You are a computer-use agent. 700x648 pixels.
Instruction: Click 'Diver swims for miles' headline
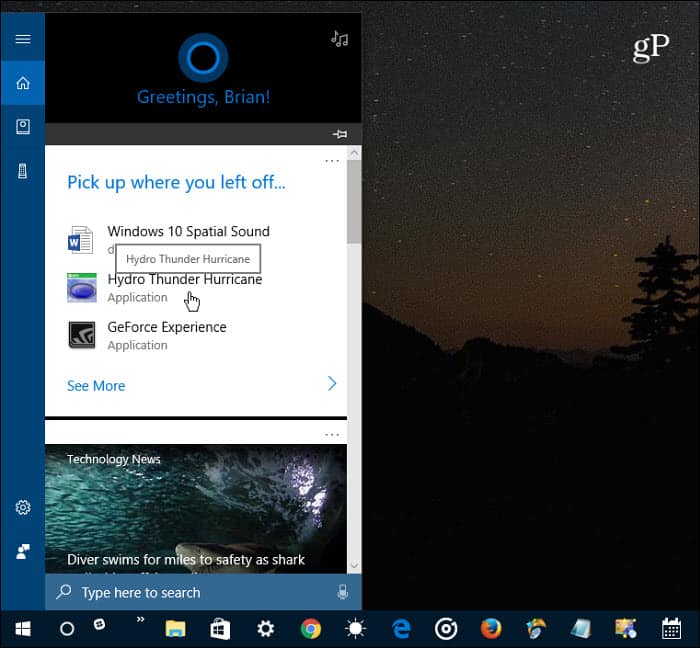coord(186,560)
